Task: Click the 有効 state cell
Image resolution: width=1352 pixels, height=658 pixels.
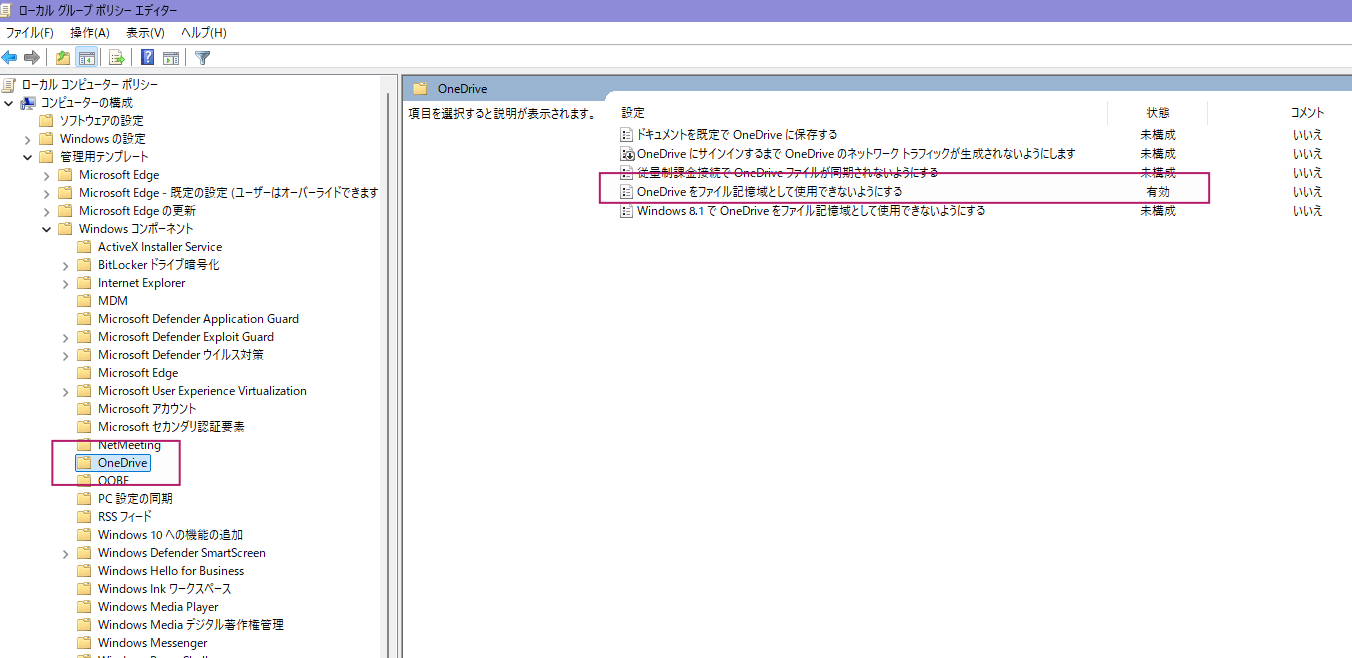Action: (1158, 192)
